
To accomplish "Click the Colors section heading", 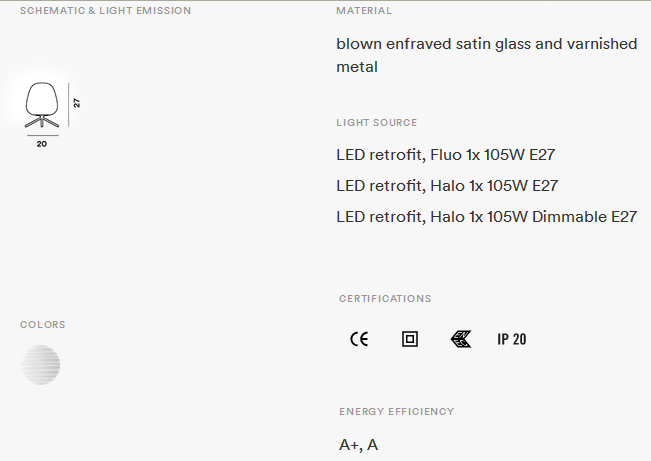I will (43, 325).
